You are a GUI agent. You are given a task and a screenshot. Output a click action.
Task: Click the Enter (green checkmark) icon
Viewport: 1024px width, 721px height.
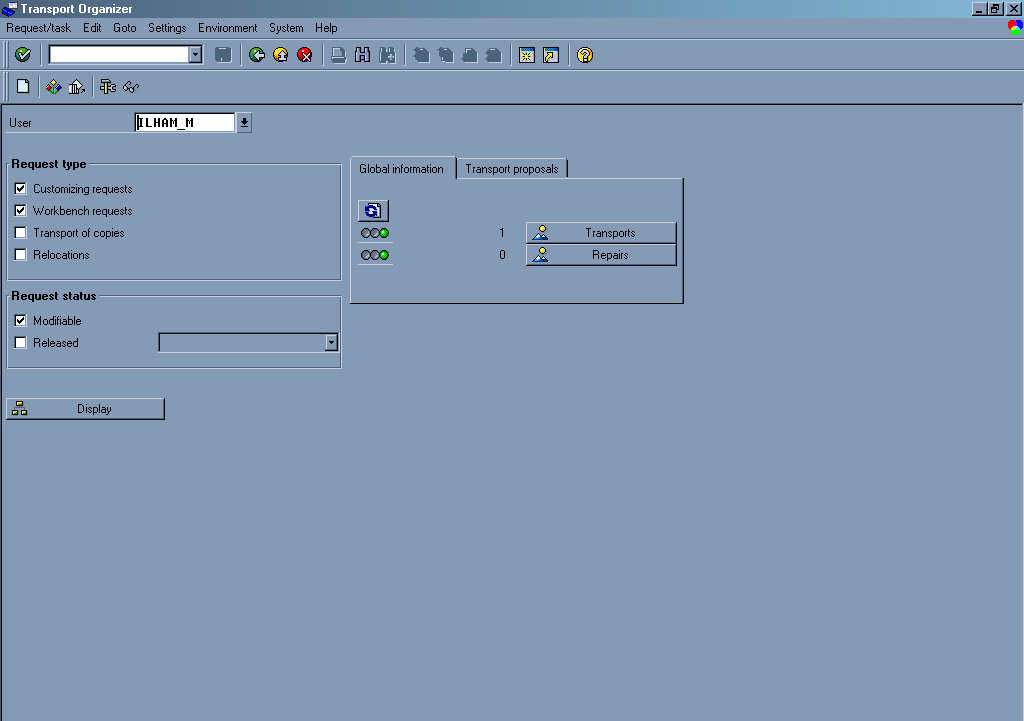22,54
